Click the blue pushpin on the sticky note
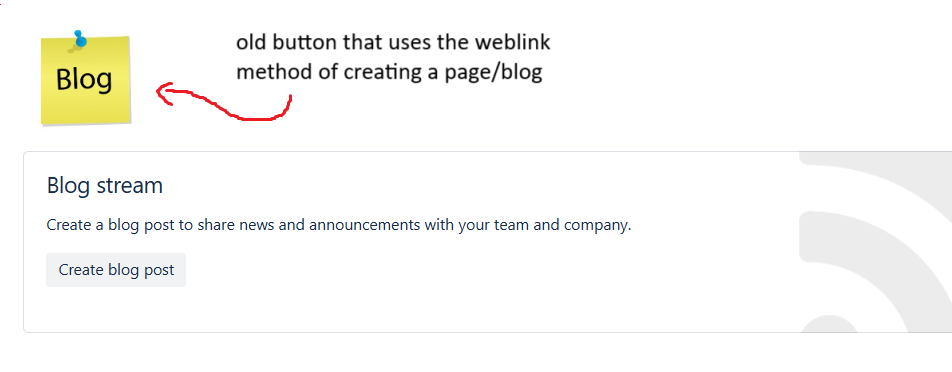Viewport: 952px width, 372px height. 79,39
